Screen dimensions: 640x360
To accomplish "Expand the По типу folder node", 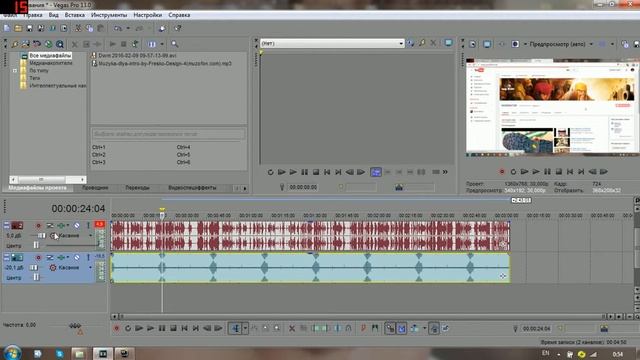I will pyautogui.click(x=15, y=71).
